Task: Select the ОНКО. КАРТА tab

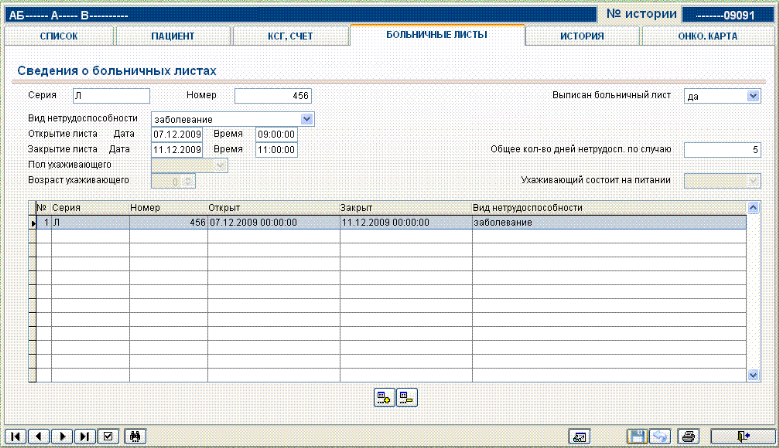Action: coord(706,36)
